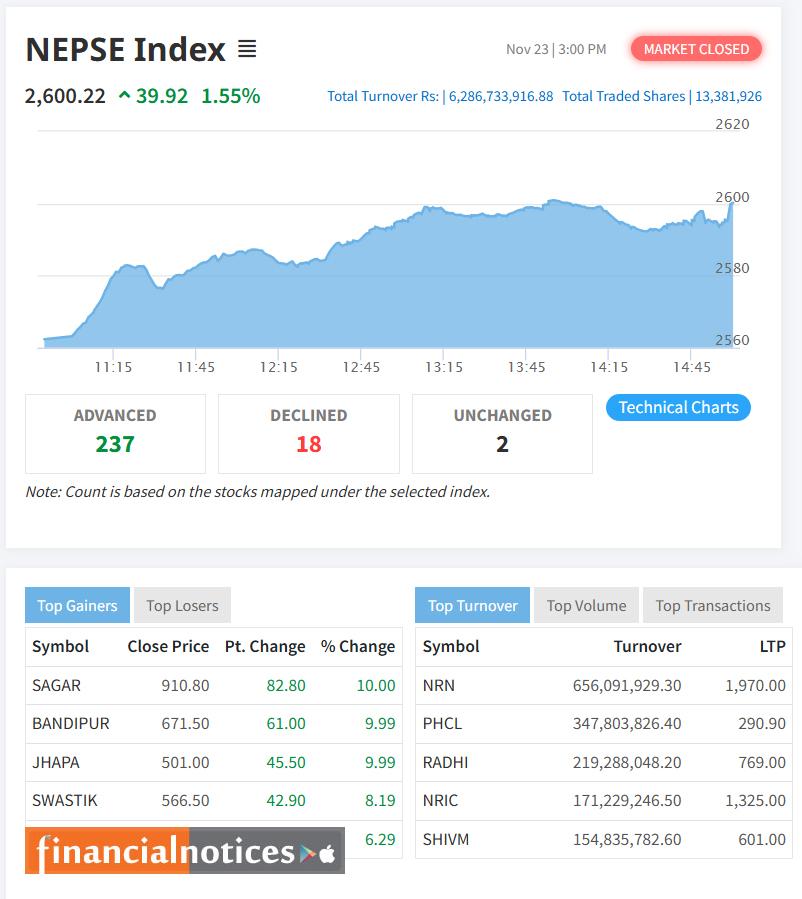Click the MARKET CLOSED badge
This screenshot has height=899, width=802.
pyautogui.click(x=696, y=48)
